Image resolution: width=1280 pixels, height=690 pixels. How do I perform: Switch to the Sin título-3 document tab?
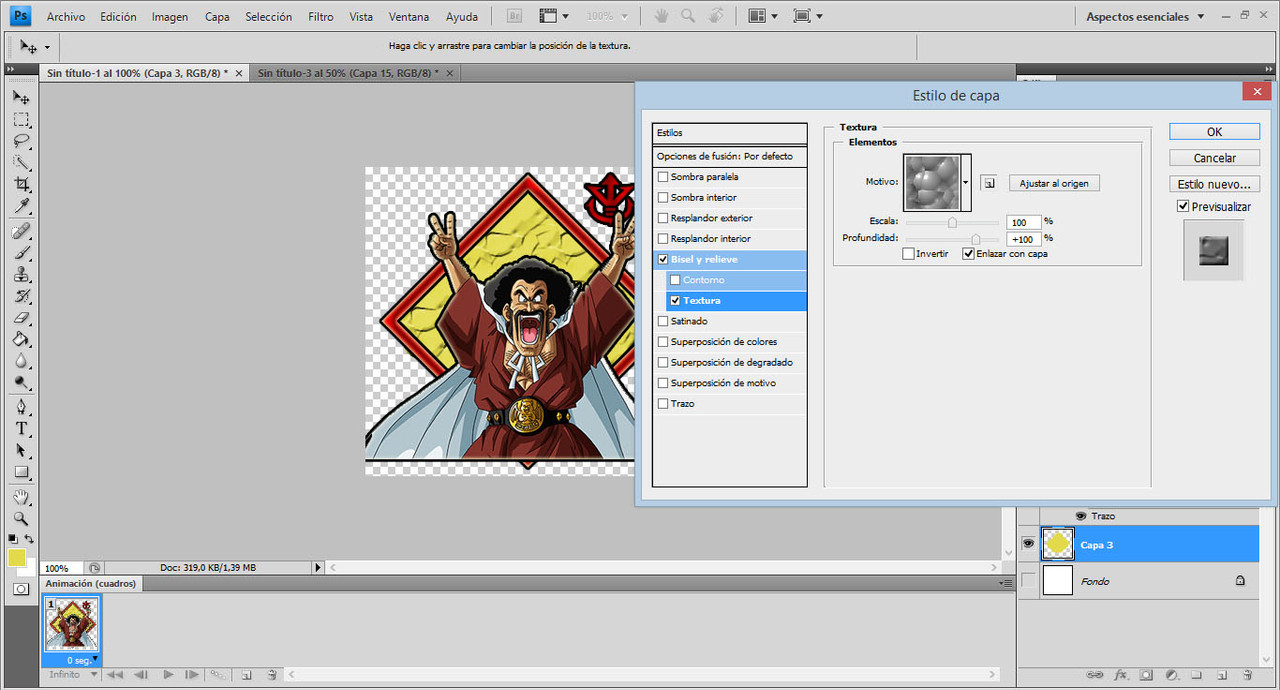click(348, 73)
